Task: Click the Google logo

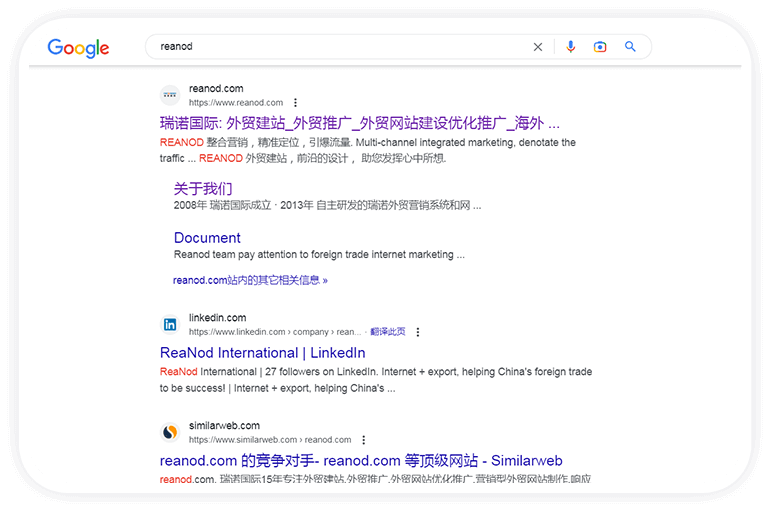Action: (x=78, y=47)
